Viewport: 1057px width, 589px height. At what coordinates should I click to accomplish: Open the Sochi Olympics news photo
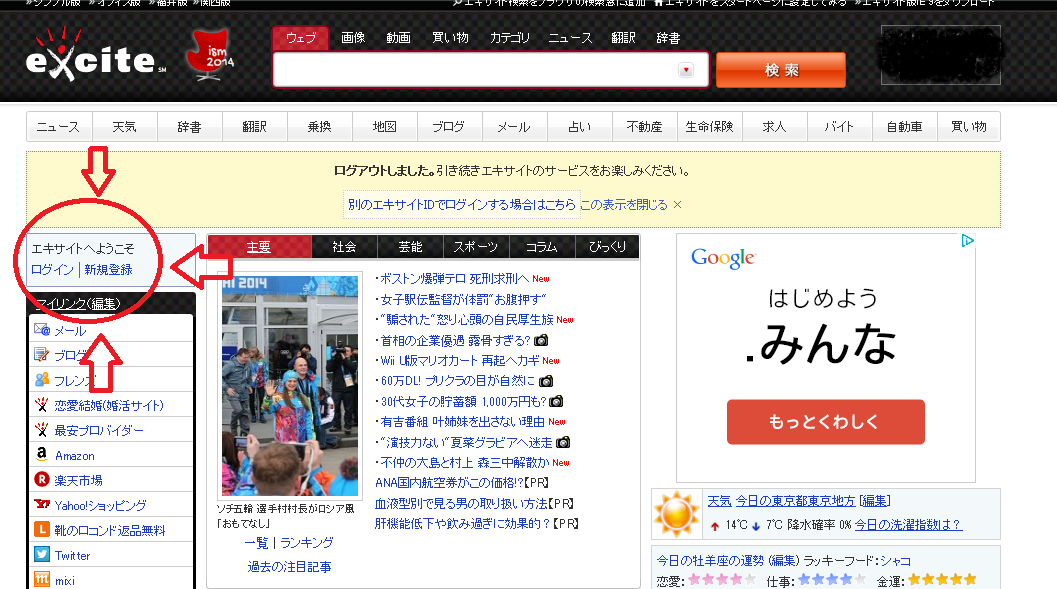coord(290,386)
